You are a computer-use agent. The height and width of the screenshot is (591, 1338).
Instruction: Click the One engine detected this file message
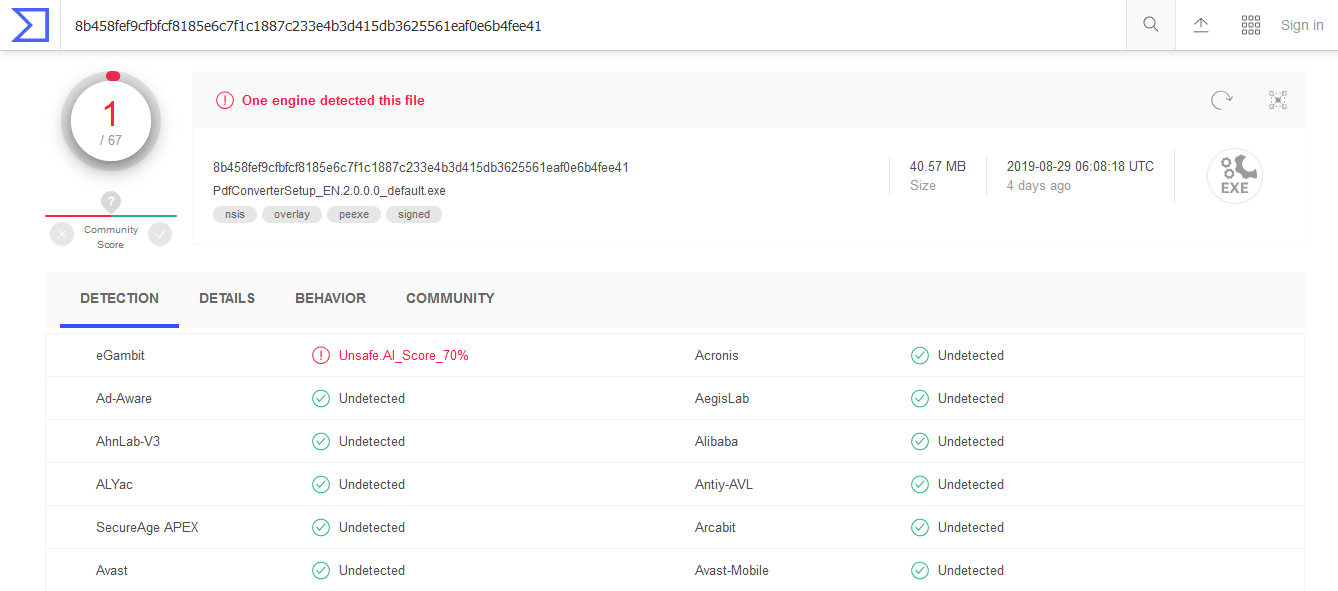click(333, 100)
